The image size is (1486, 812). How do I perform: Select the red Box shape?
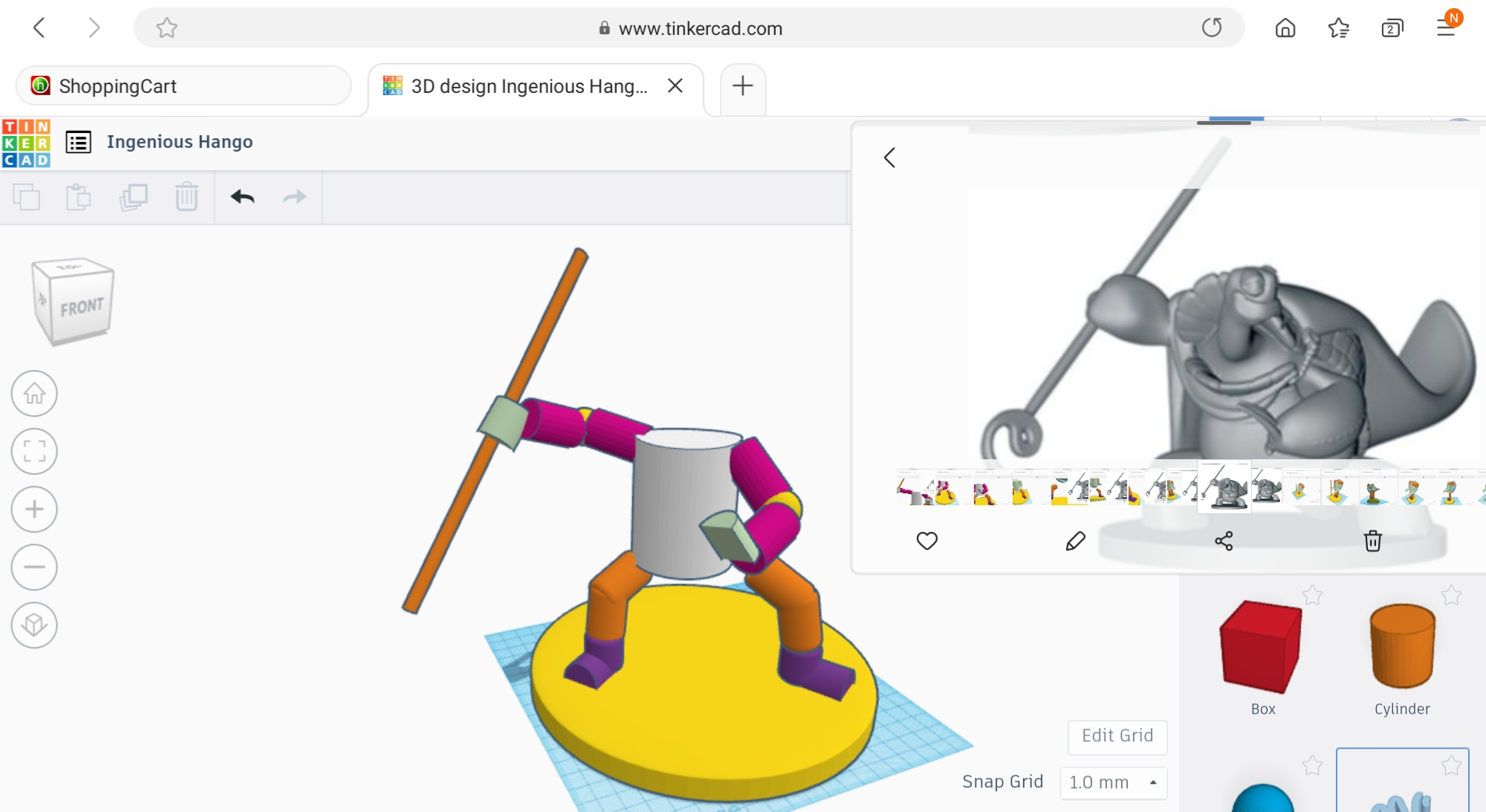1261,647
